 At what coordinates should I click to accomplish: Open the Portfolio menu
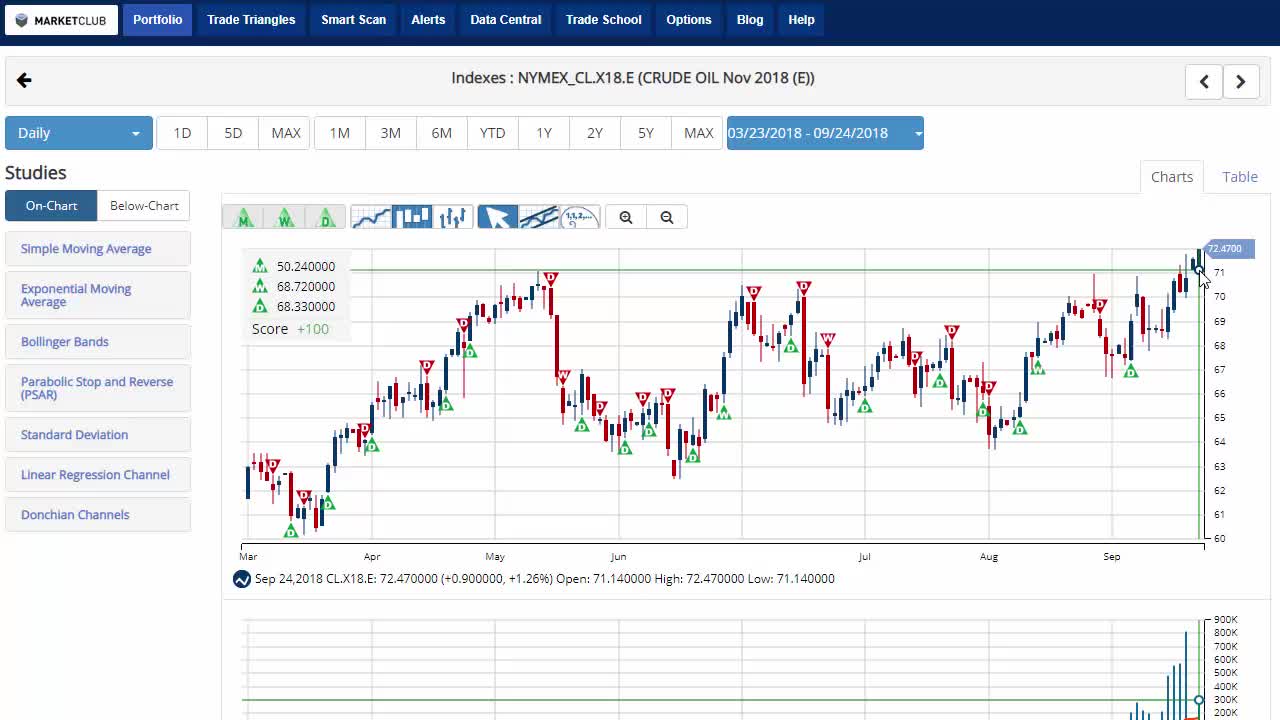click(158, 19)
